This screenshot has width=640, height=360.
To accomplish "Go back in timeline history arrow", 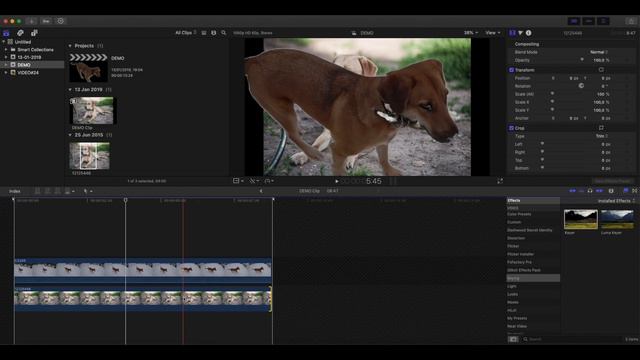I will pos(261,191).
